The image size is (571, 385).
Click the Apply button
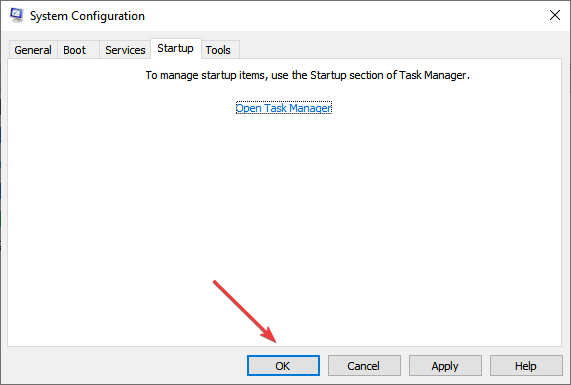[445, 366]
